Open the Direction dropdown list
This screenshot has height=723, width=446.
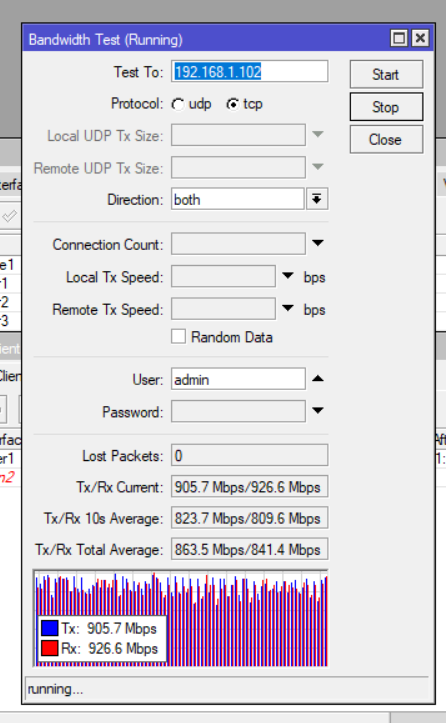tap(317, 199)
